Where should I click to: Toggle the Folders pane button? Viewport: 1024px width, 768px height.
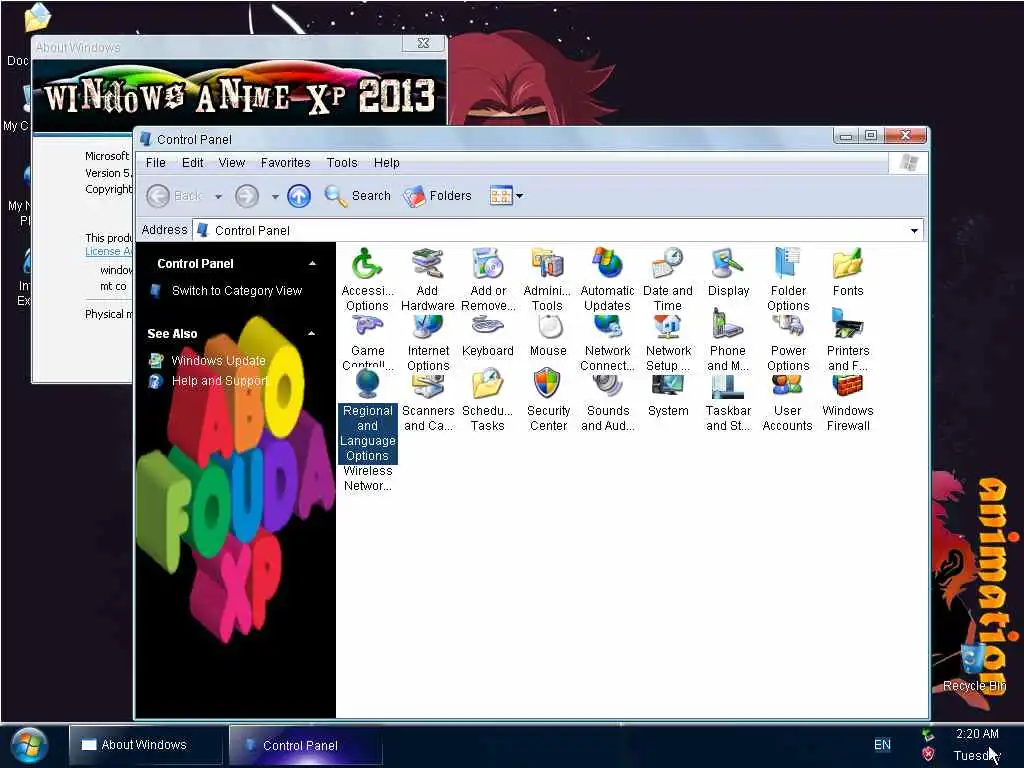tap(437, 196)
